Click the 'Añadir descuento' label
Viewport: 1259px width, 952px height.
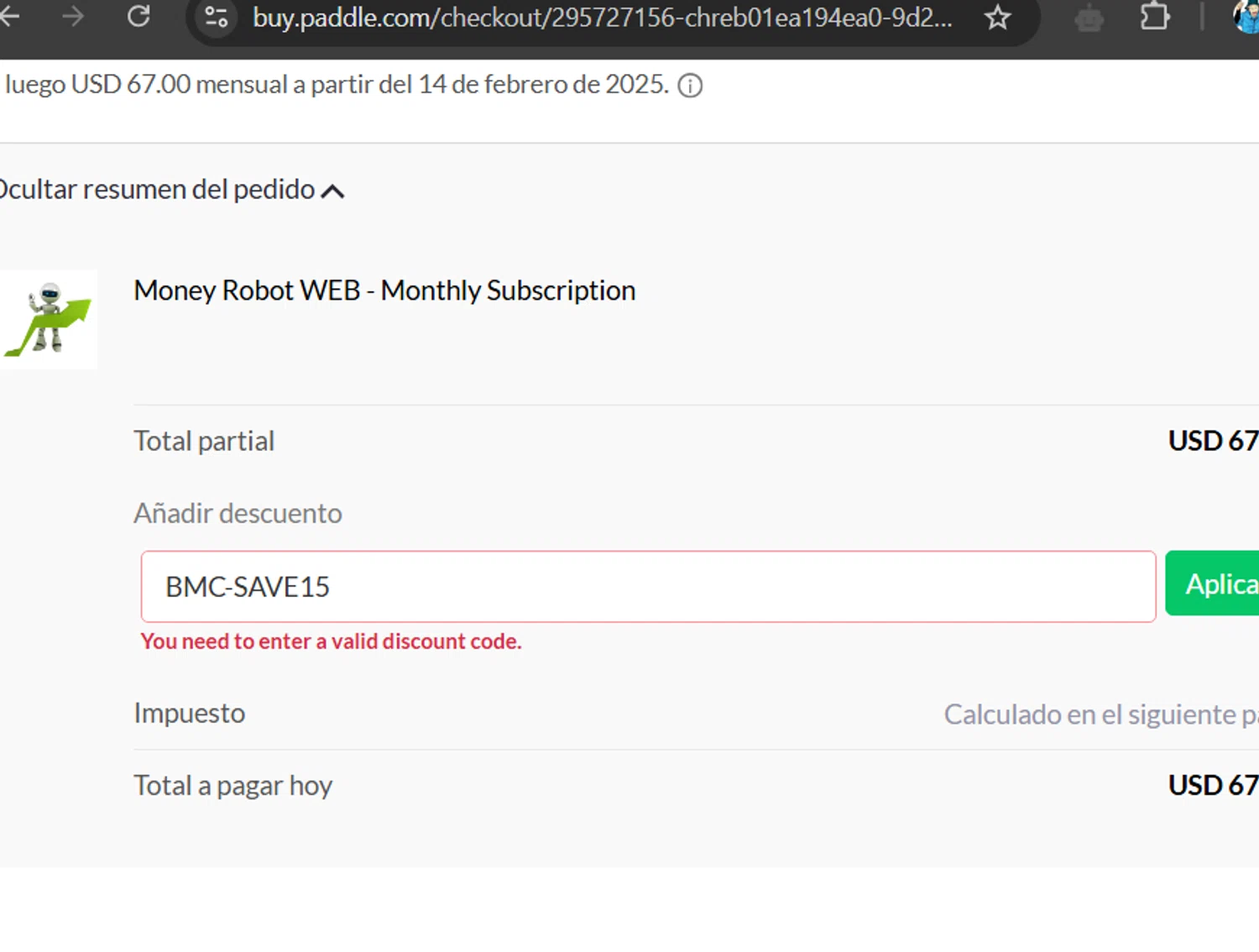click(x=238, y=513)
